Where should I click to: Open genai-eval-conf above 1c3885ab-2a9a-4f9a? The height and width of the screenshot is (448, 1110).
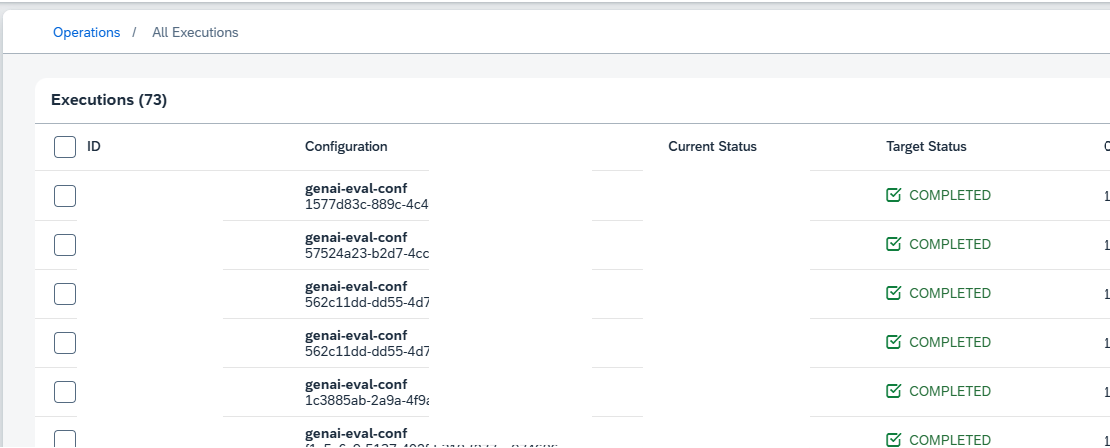356,384
